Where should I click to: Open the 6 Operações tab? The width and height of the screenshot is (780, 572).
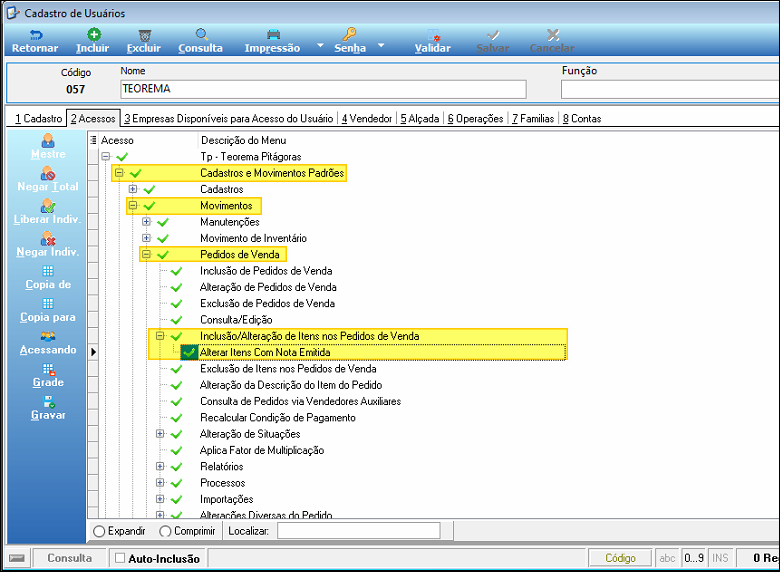point(476,118)
